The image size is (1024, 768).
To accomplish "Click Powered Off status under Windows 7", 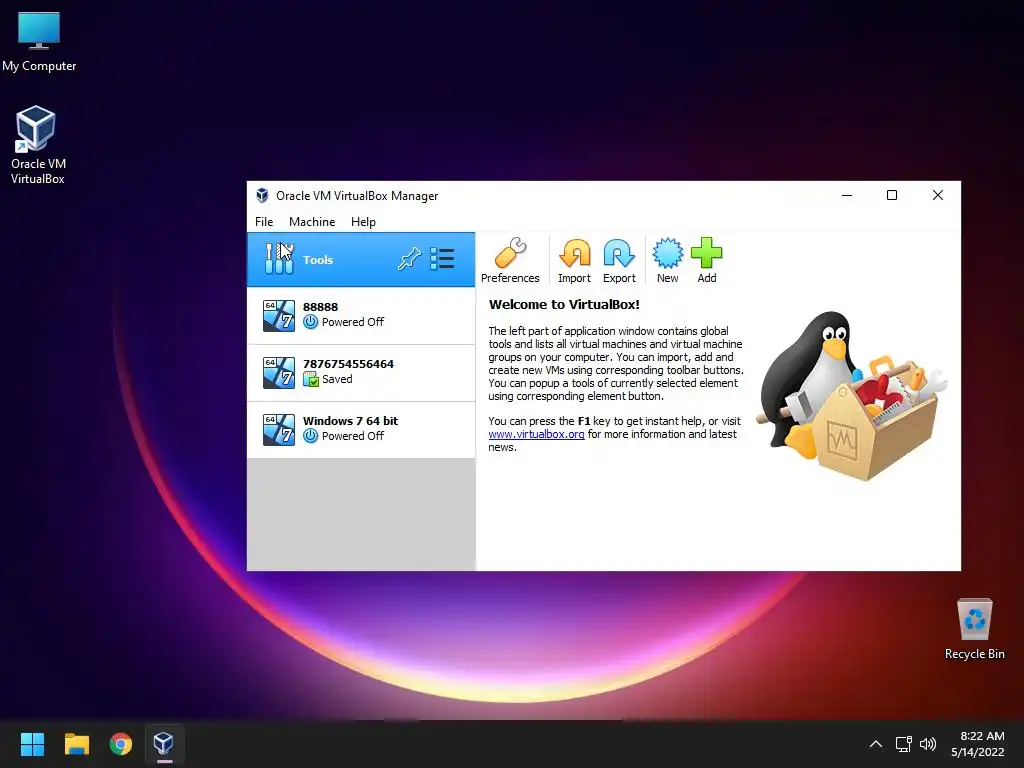I will (353, 436).
